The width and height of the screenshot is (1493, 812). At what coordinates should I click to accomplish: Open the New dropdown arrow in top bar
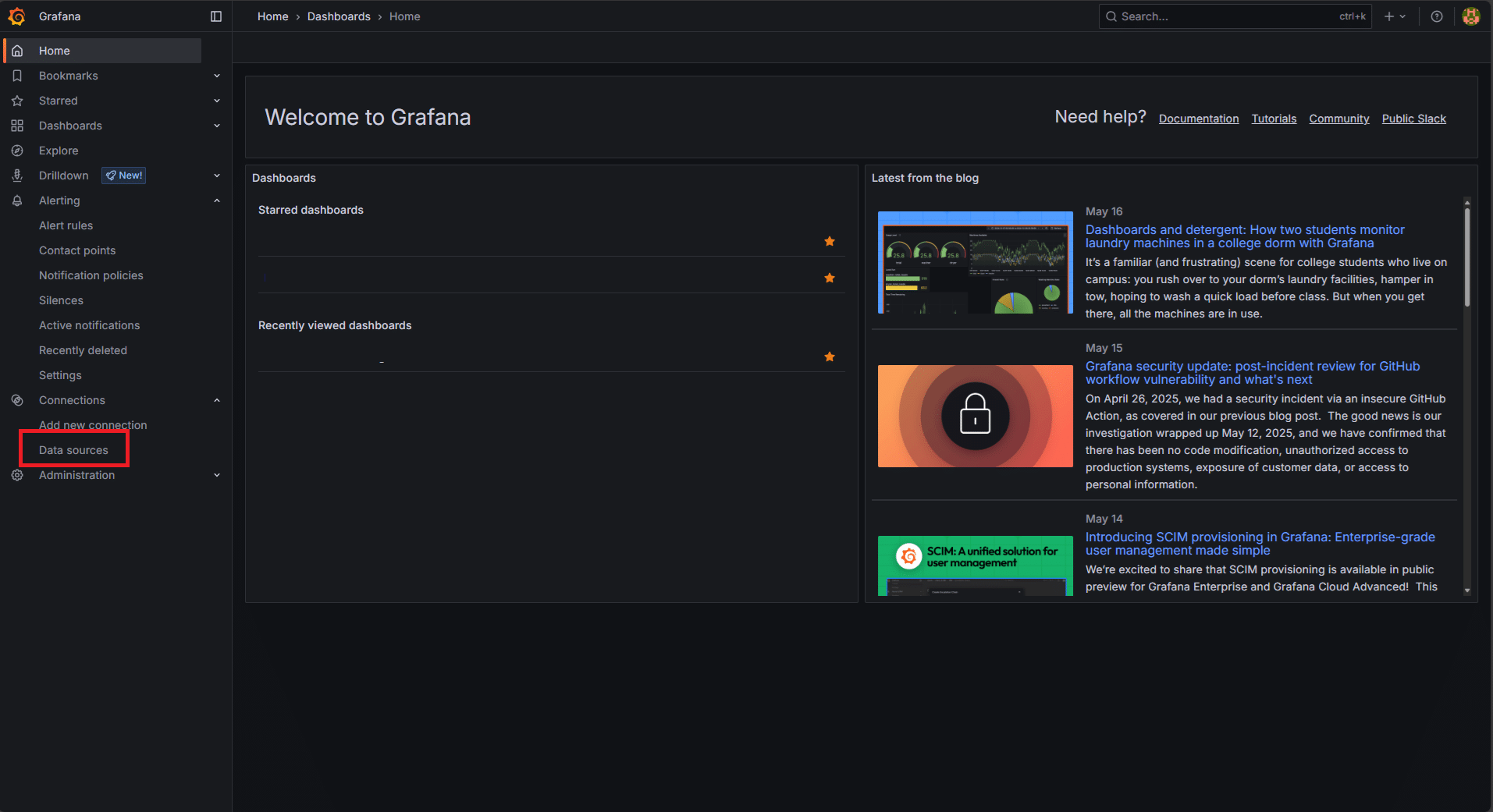[x=1402, y=16]
